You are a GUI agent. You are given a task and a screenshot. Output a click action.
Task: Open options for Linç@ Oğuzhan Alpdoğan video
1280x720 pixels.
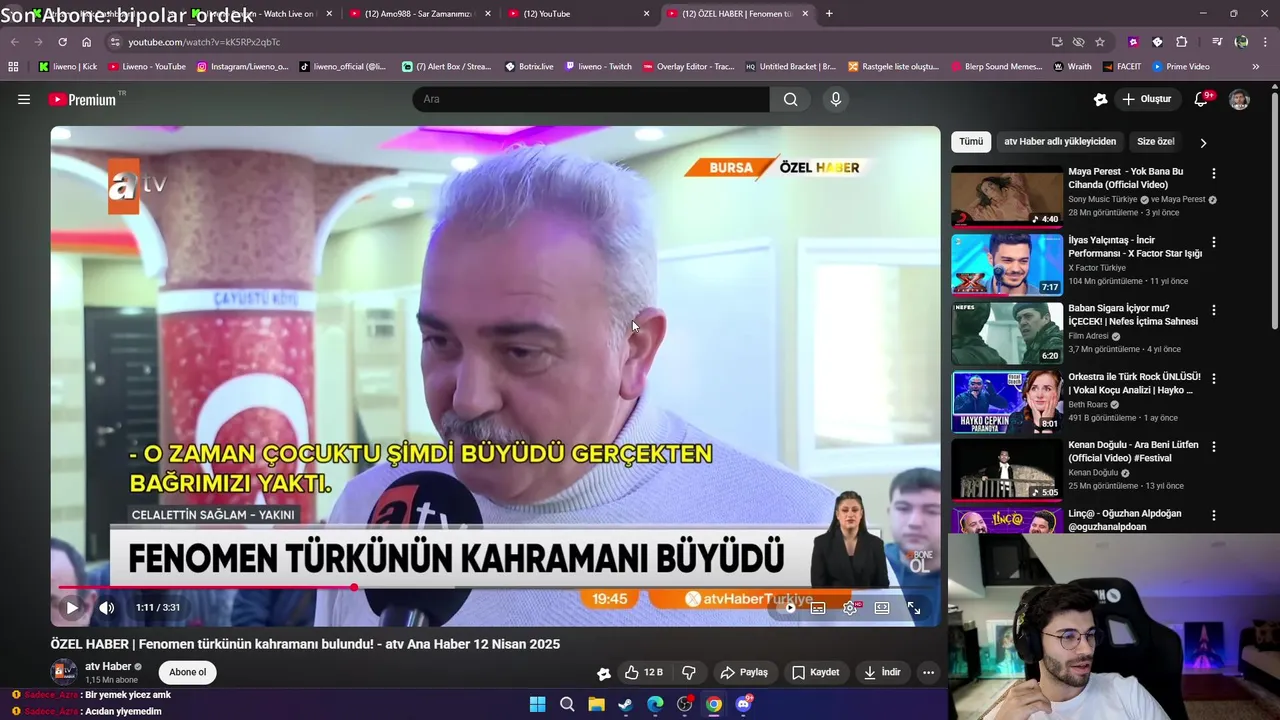(1214, 516)
